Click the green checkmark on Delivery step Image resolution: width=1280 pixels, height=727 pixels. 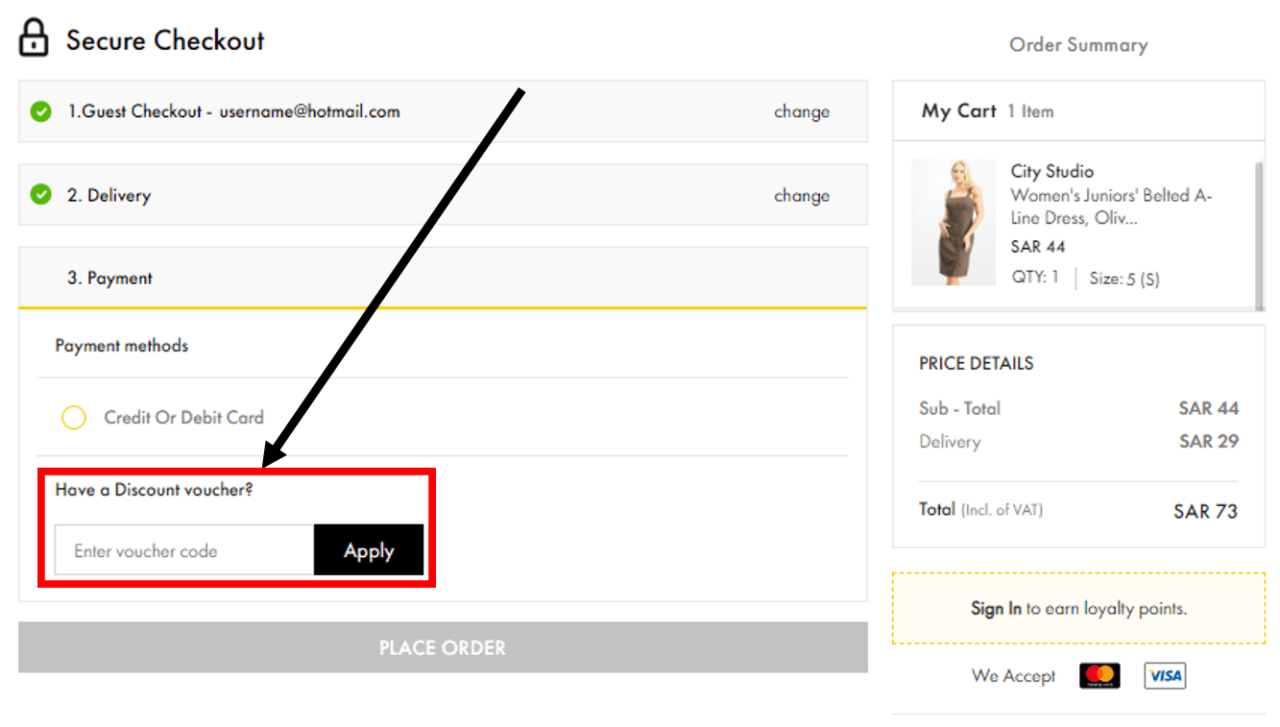point(40,195)
